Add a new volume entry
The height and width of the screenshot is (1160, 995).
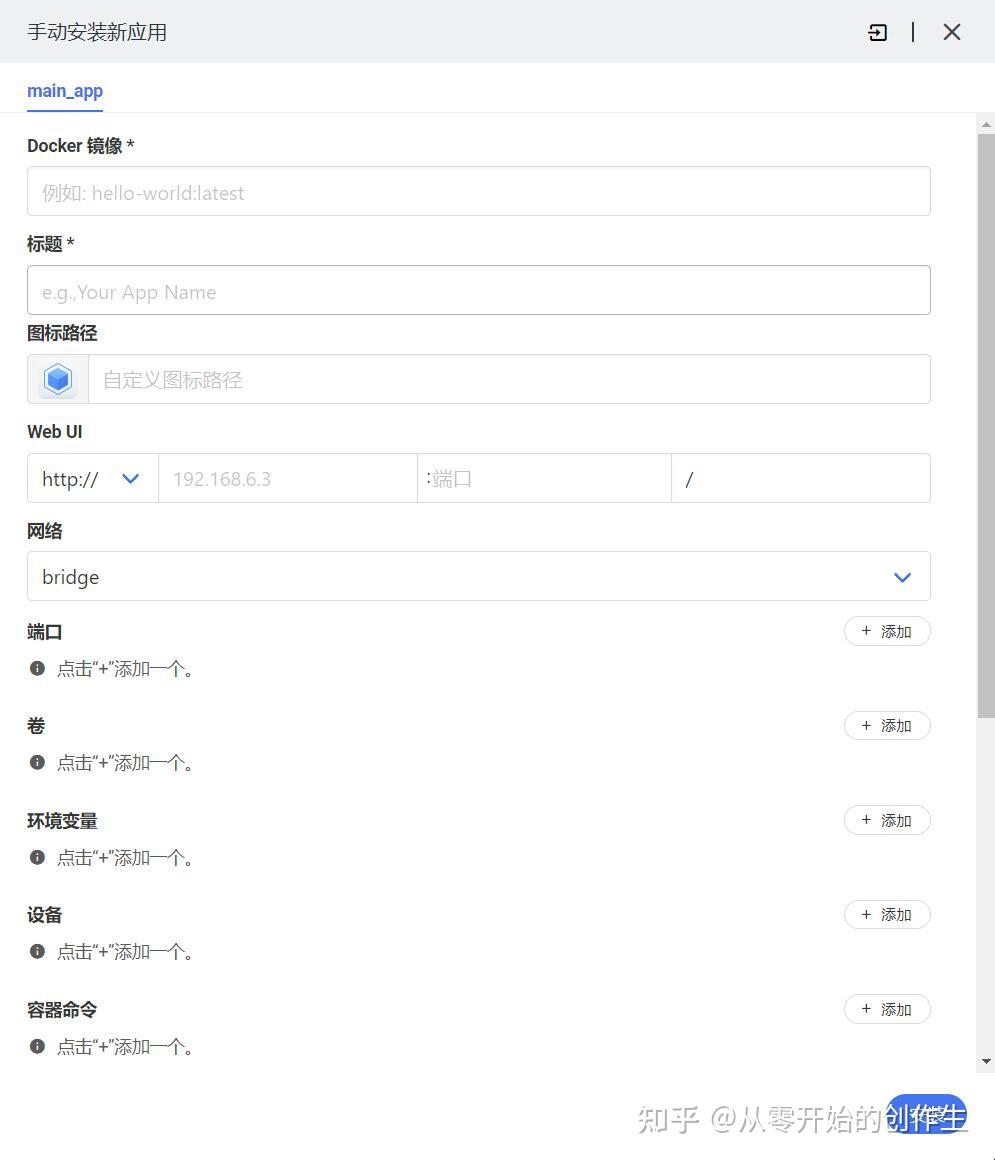[x=887, y=726]
